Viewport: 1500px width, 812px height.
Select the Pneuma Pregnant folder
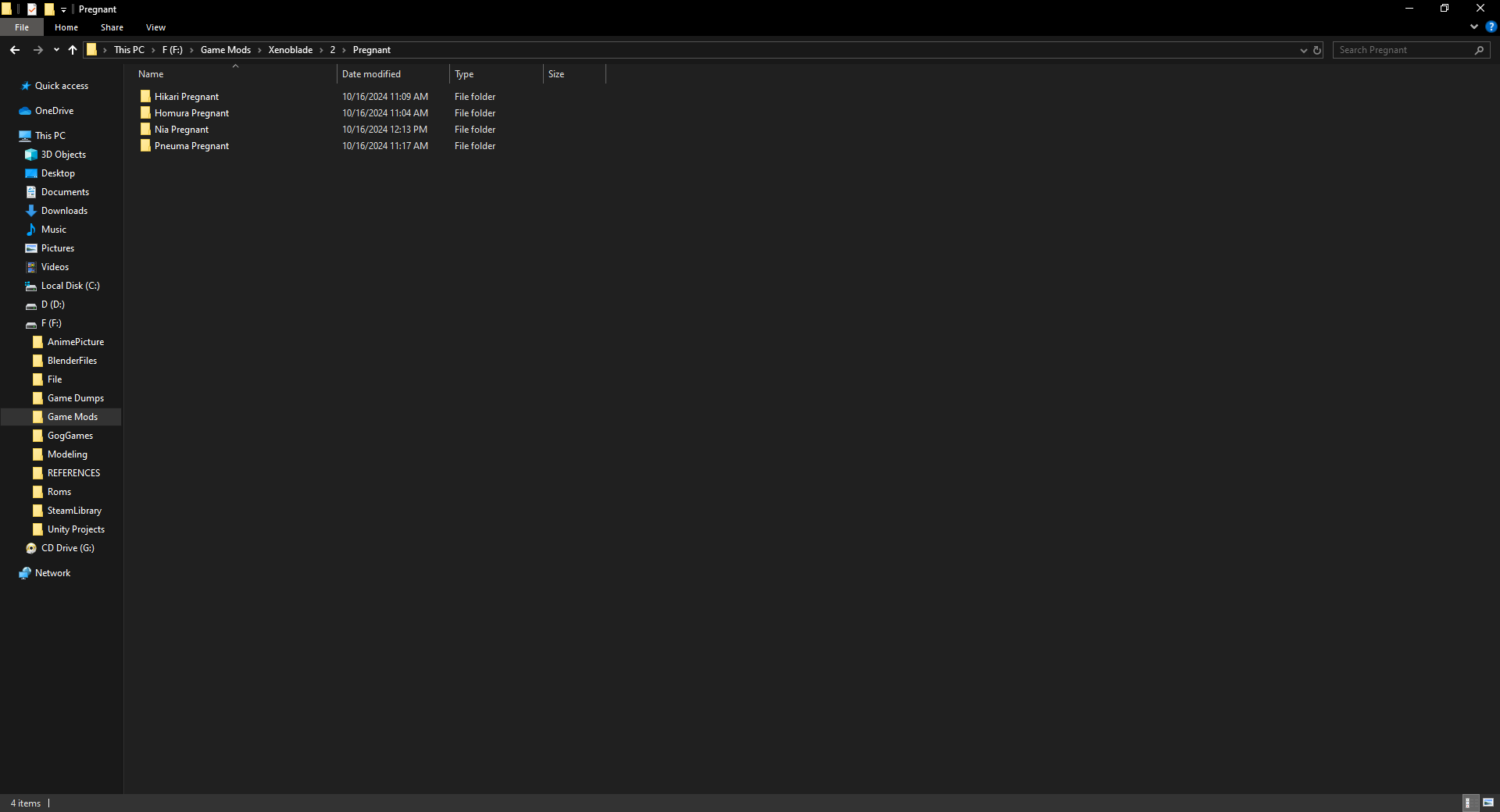tap(191, 146)
